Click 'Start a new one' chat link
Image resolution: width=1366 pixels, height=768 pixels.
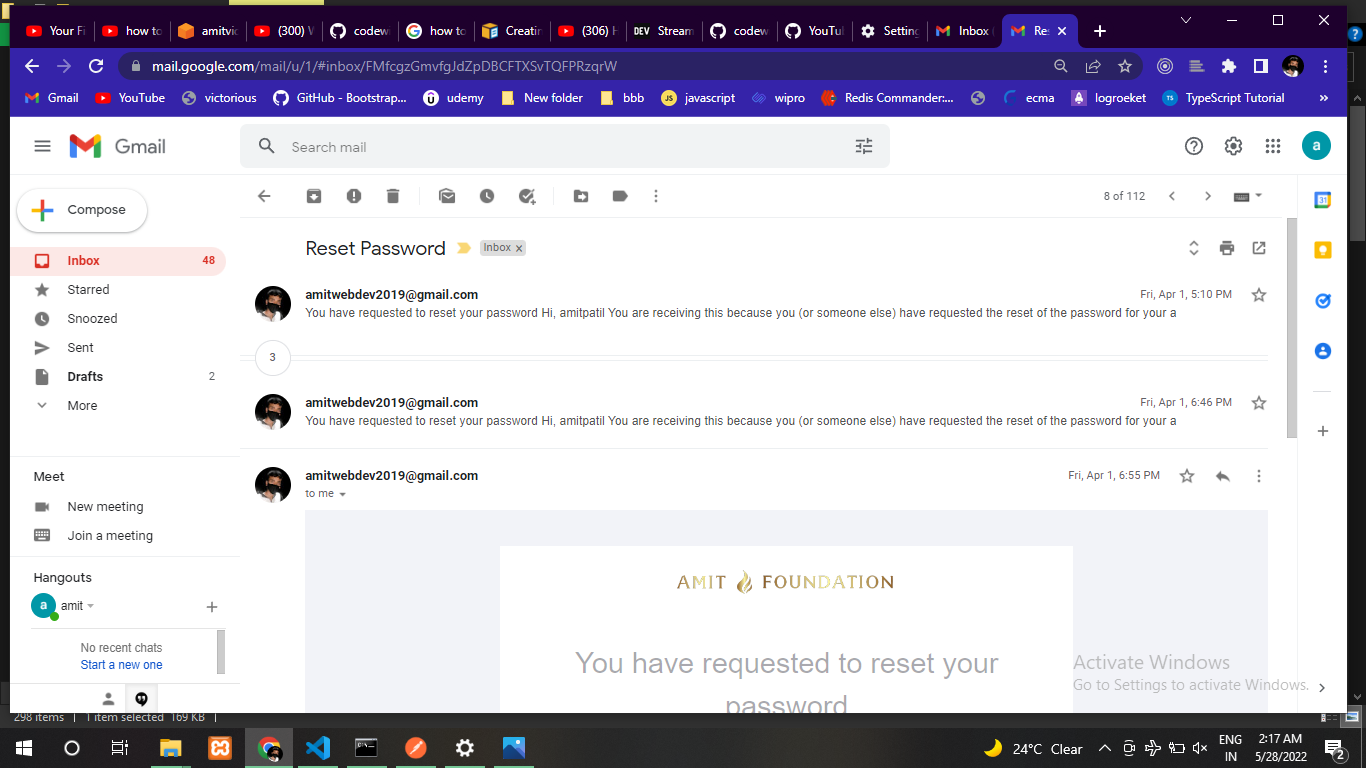[x=121, y=664]
